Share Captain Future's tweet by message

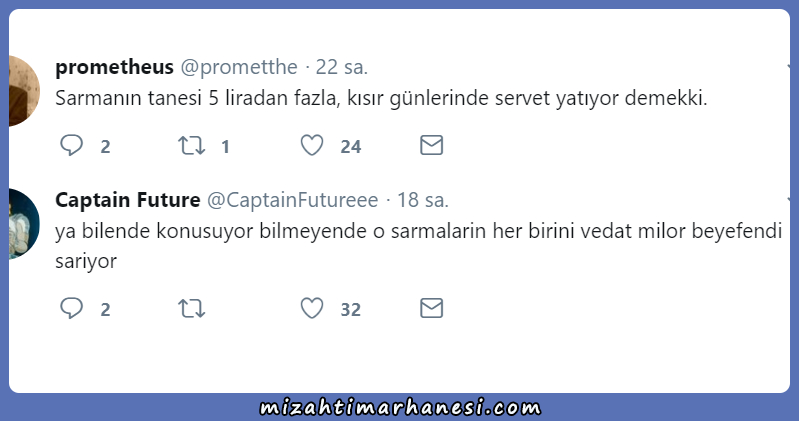pyautogui.click(x=432, y=308)
